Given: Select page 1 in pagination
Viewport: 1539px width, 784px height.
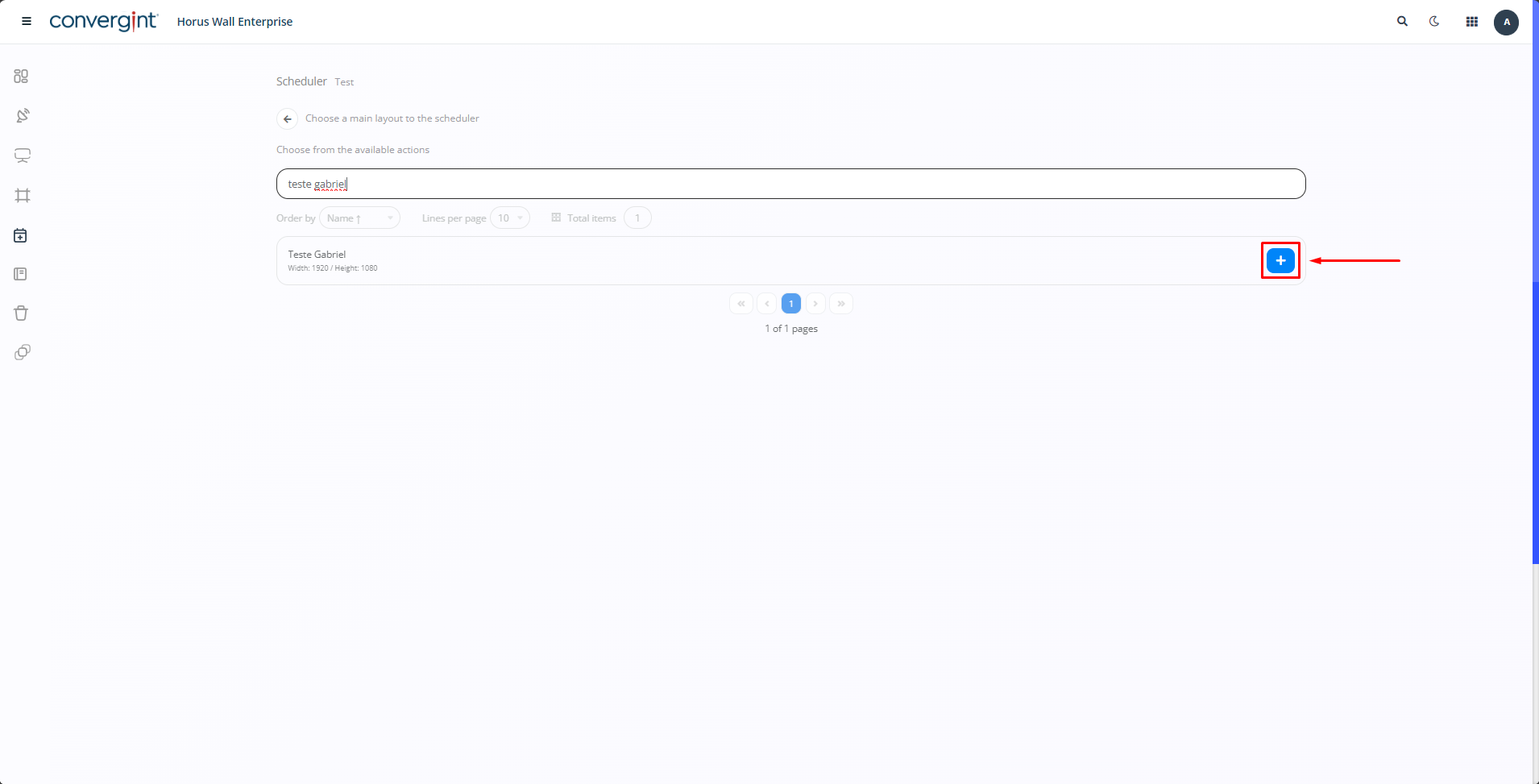Looking at the screenshot, I should click(x=791, y=304).
